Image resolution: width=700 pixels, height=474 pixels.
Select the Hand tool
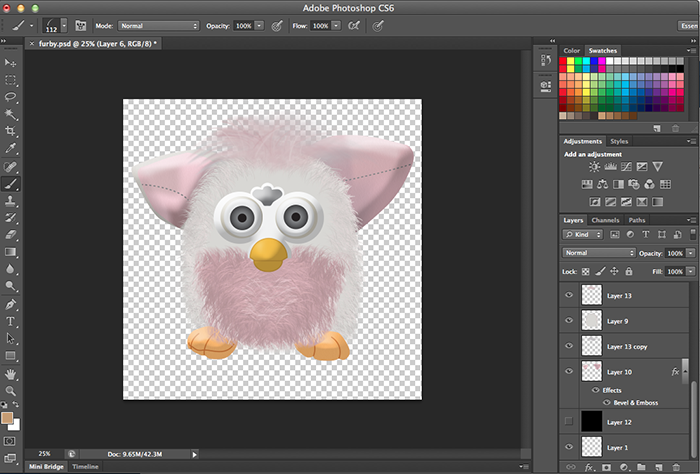click(x=10, y=374)
